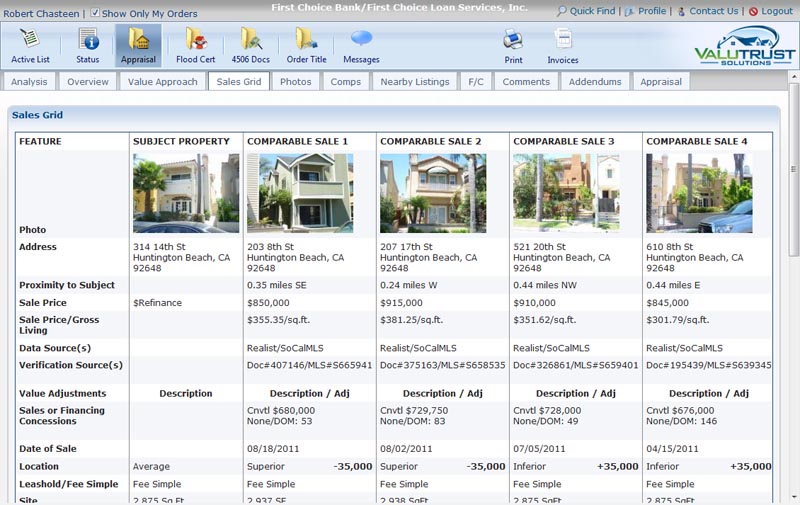The image size is (800, 505).
Task: Toggle Show Only My Orders checkbox
Action: [x=95, y=13]
